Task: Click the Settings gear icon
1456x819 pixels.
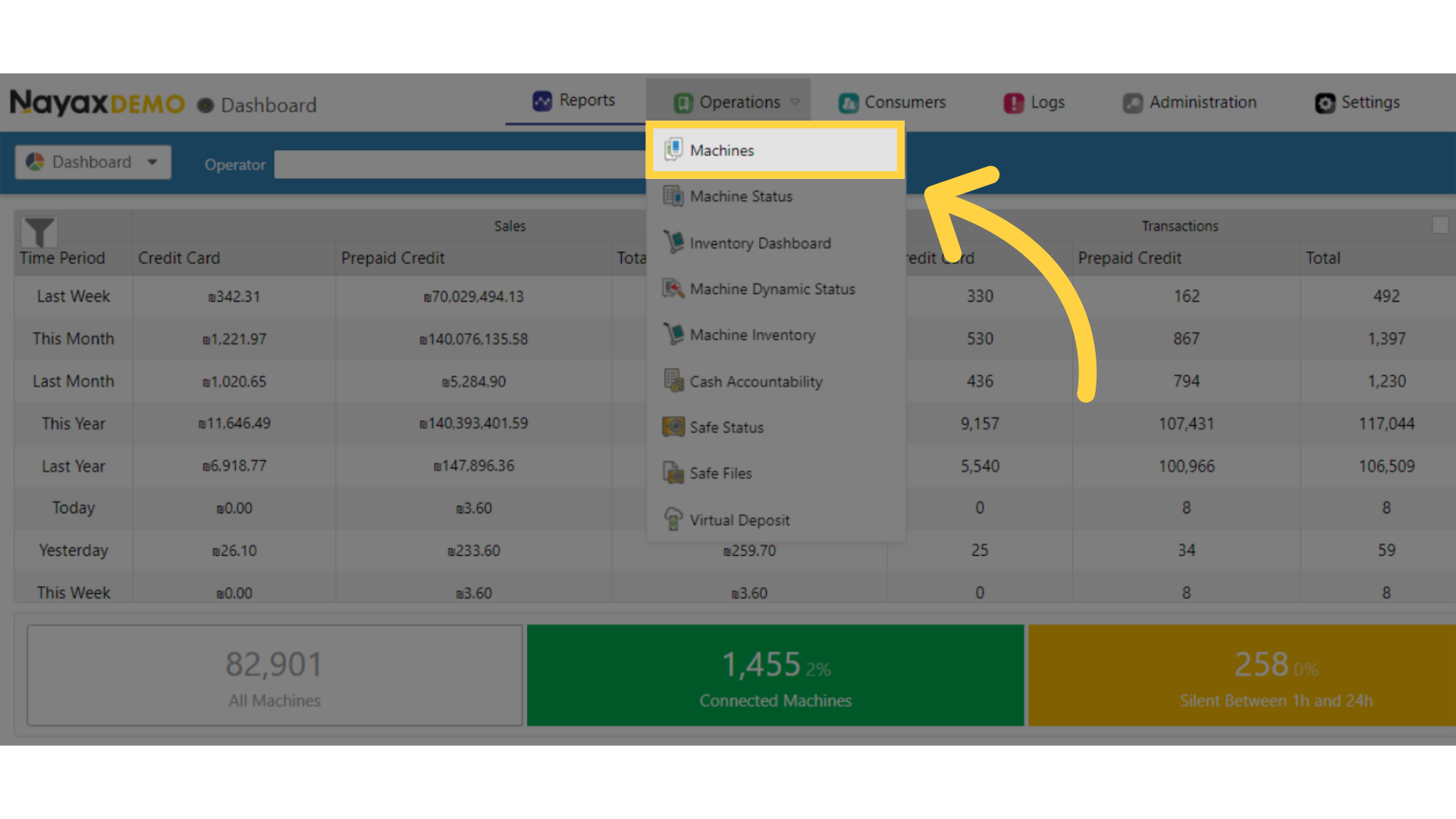Action: click(x=1325, y=103)
